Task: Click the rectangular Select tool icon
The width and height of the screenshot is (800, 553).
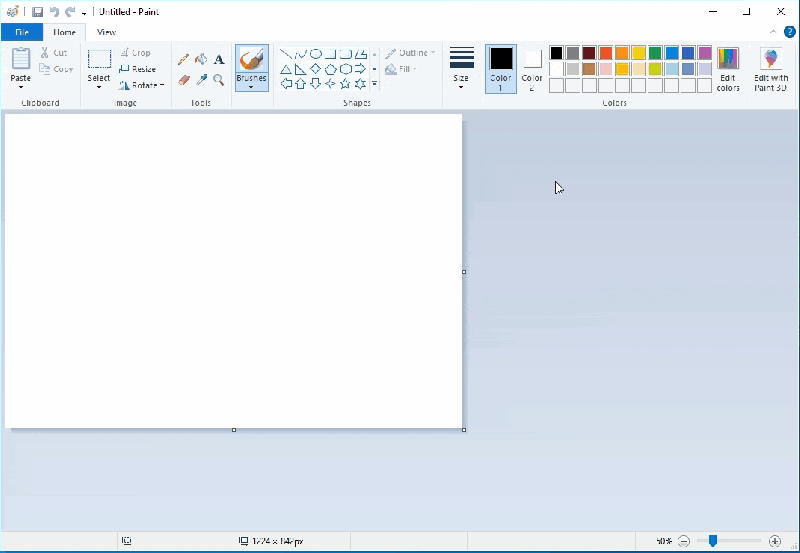Action: click(x=99, y=59)
